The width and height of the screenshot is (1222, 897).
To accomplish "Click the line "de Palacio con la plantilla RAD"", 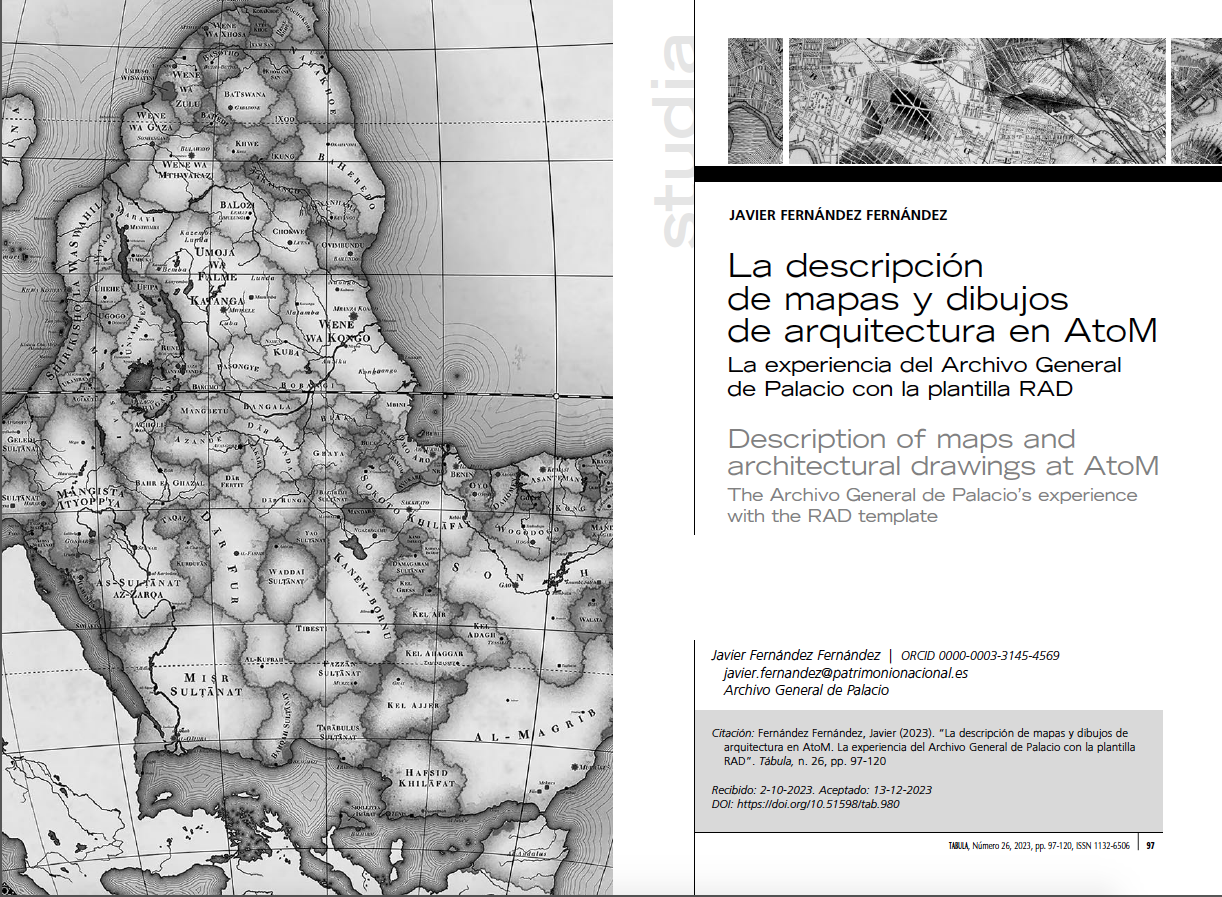I will (899, 390).
